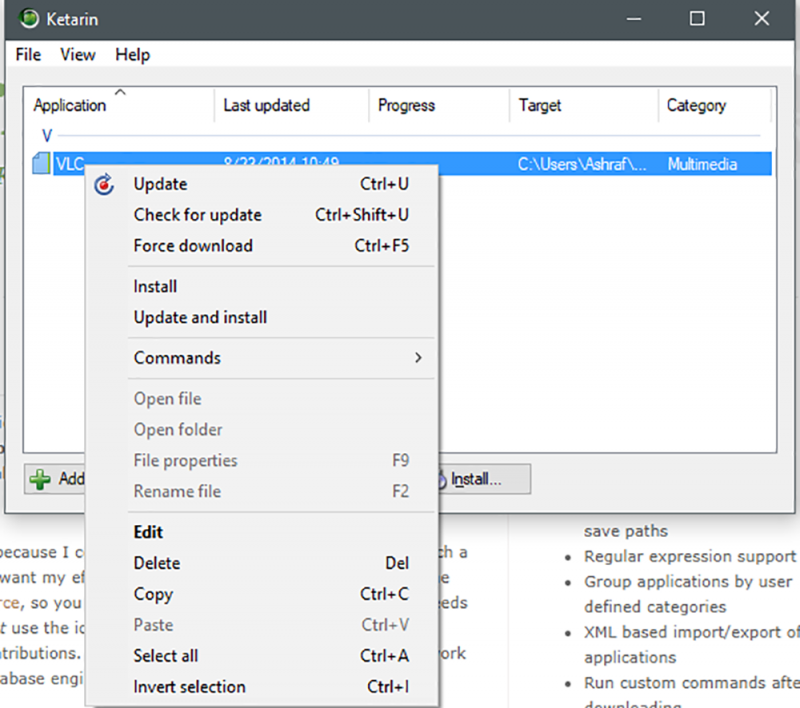Click the Update icon in context menu
This screenshot has height=708, width=800.
(x=104, y=184)
